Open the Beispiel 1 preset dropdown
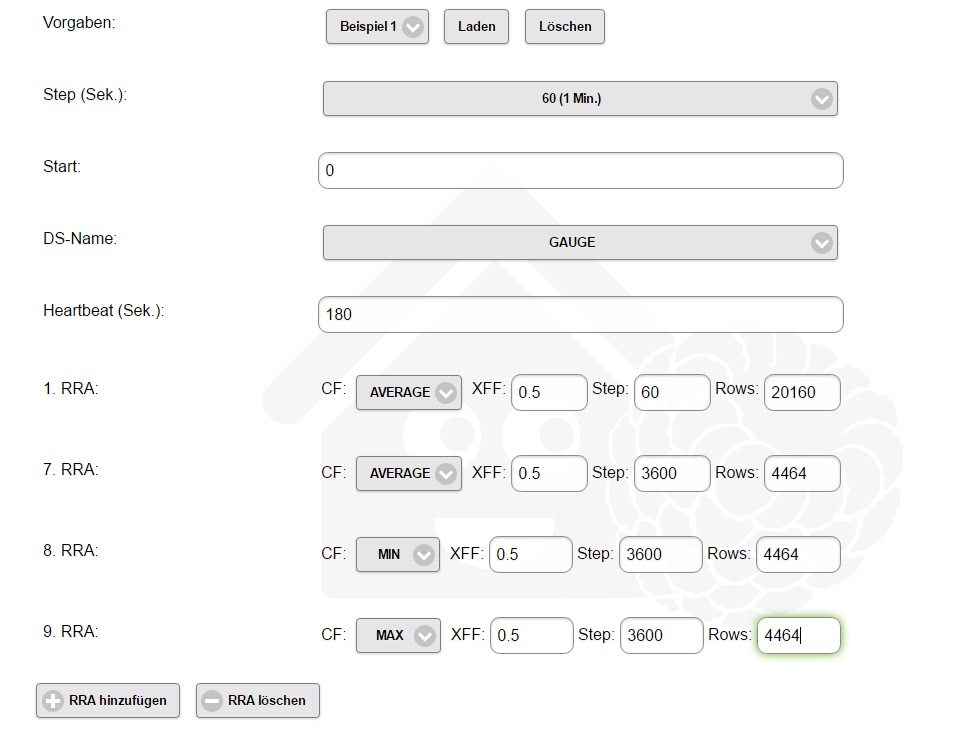Viewport: 953px width, 733px height. click(377, 27)
